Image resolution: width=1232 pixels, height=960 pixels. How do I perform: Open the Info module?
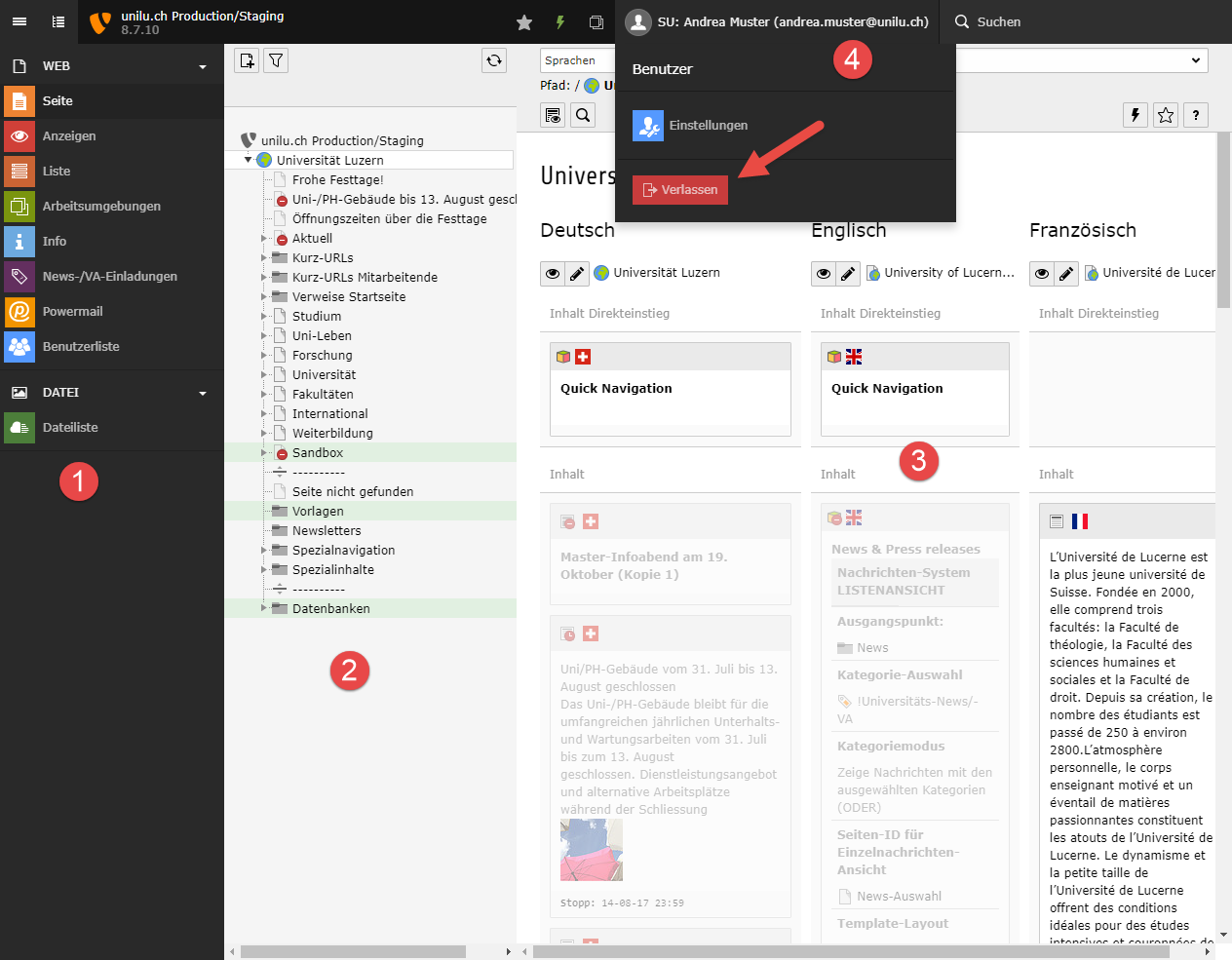coord(112,242)
